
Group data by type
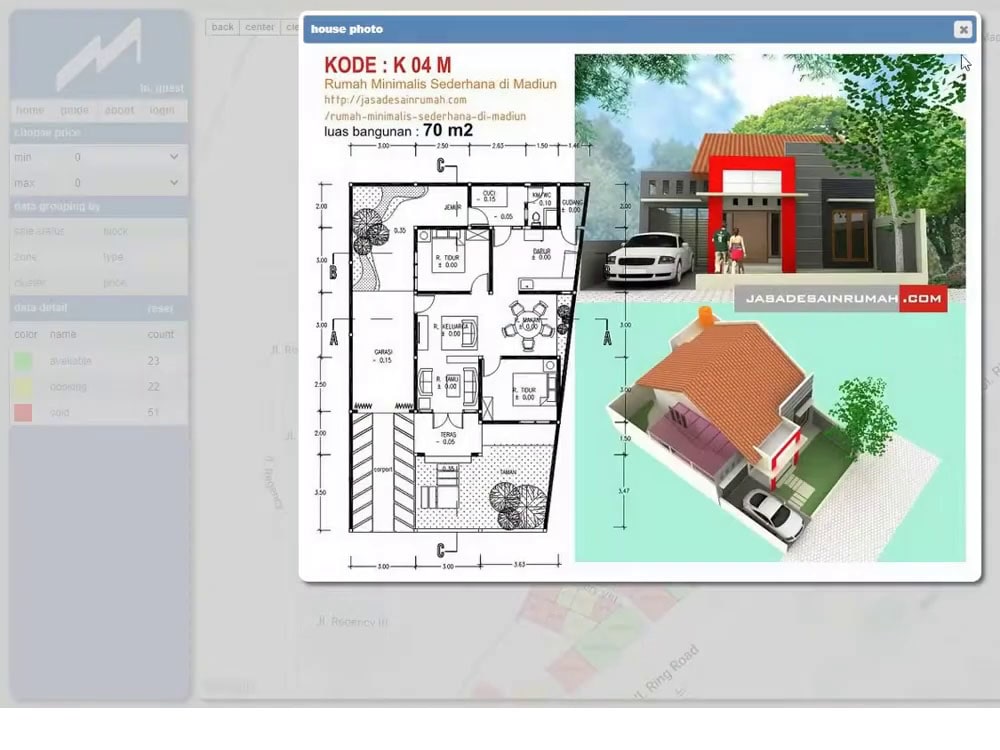(113, 257)
